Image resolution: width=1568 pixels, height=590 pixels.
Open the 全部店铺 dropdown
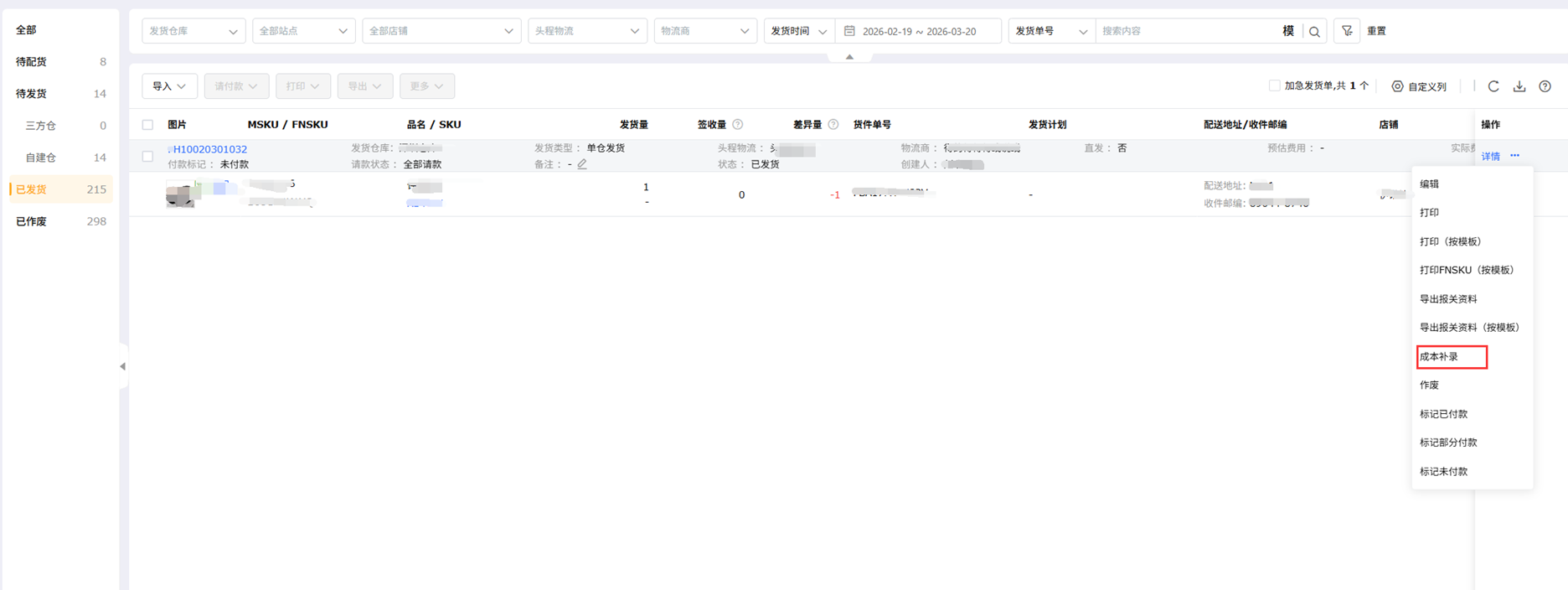click(x=441, y=31)
